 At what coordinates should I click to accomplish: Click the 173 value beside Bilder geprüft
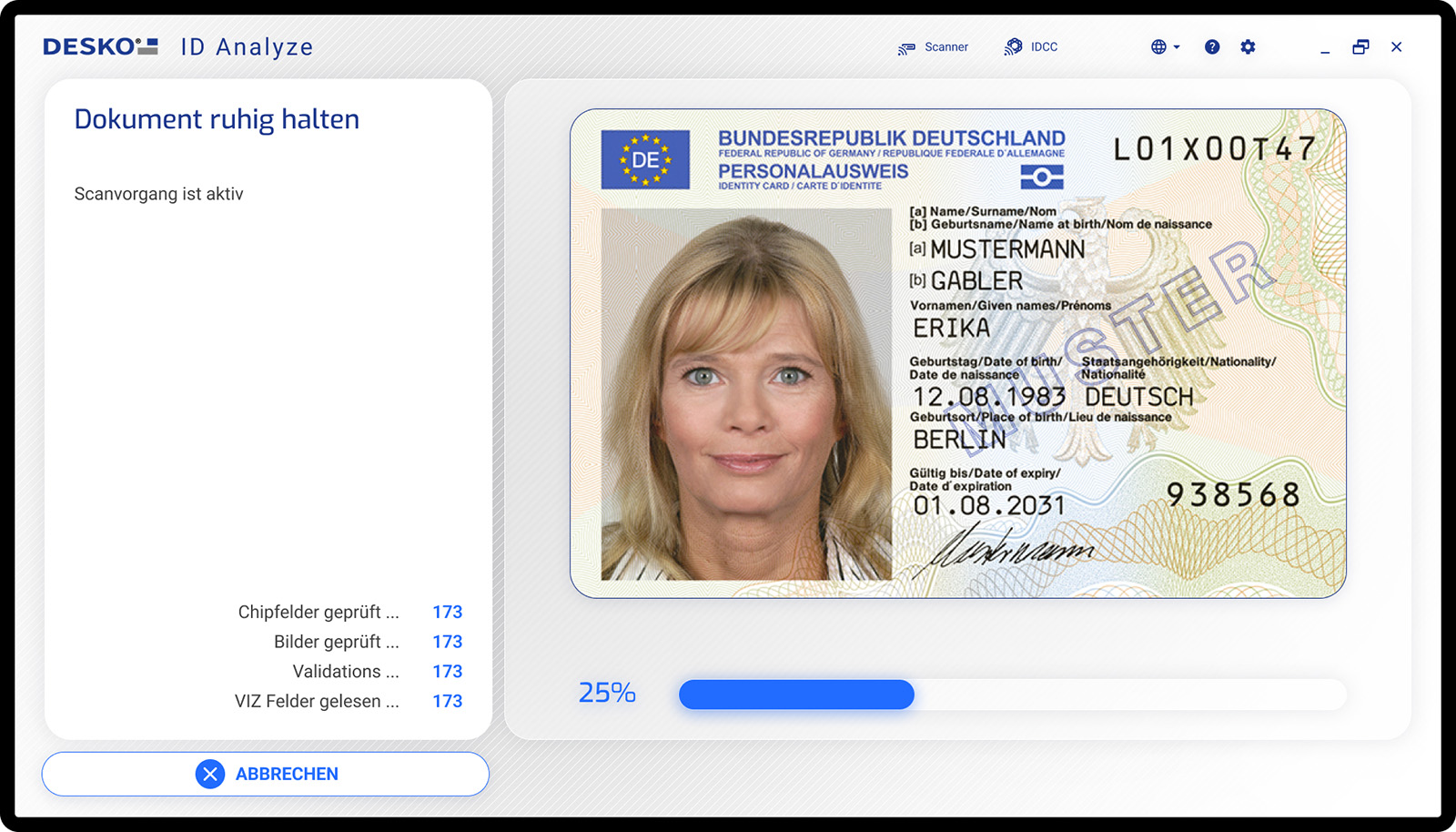coord(447,642)
